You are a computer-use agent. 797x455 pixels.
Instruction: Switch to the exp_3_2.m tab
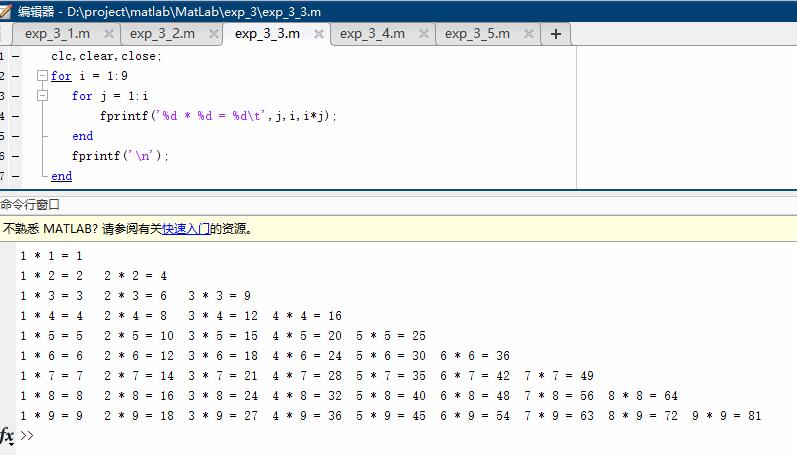pos(162,34)
